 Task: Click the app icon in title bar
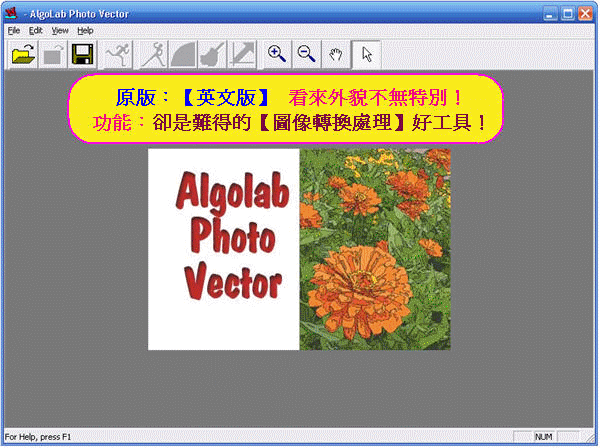point(12,13)
